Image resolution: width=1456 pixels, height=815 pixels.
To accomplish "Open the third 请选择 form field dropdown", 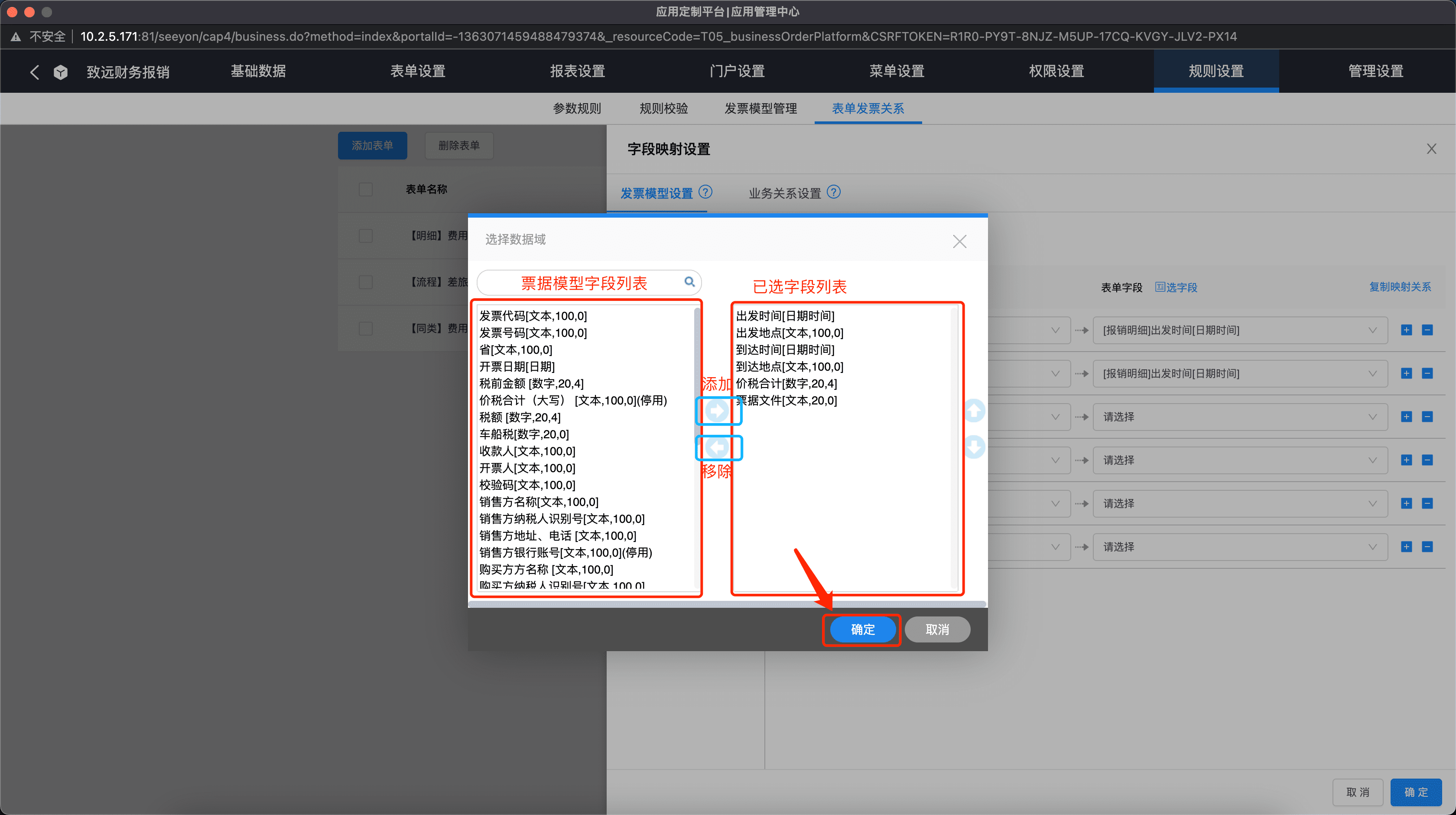I will 1240,503.
